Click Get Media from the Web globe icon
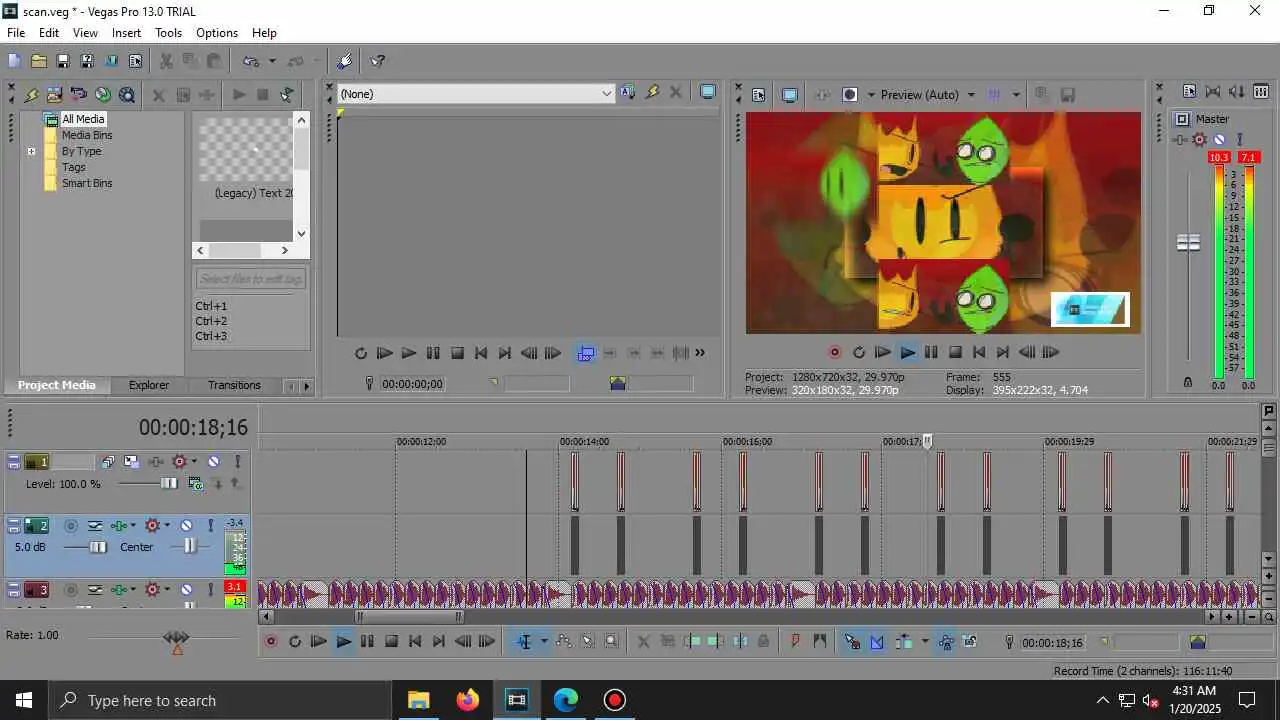Viewport: 1280px width, 720px height. 103,95
